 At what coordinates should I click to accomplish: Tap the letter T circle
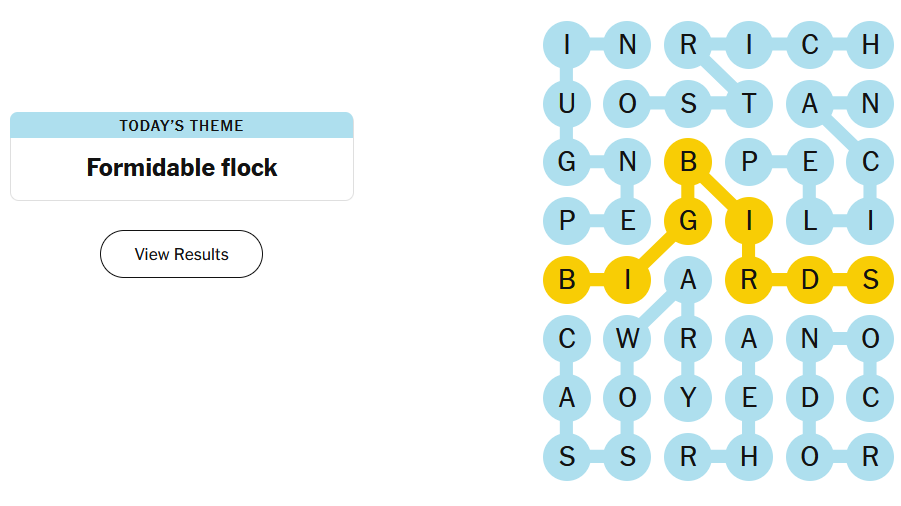(749, 103)
